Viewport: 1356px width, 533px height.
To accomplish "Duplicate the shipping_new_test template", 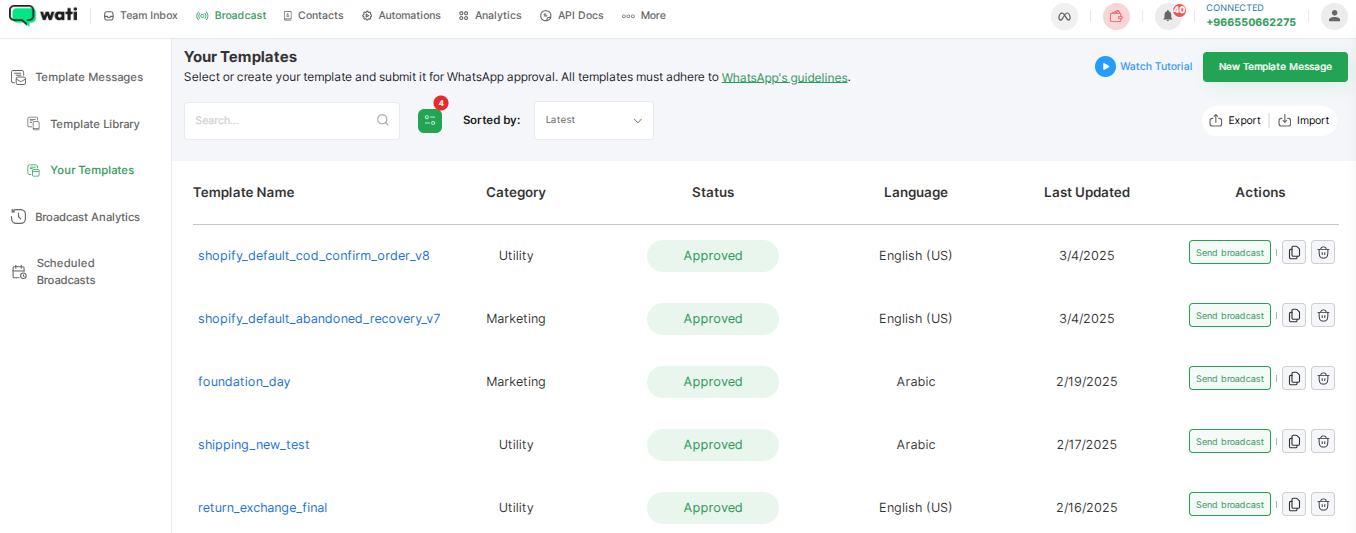I will pyautogui.click(x=1294, y=442).
